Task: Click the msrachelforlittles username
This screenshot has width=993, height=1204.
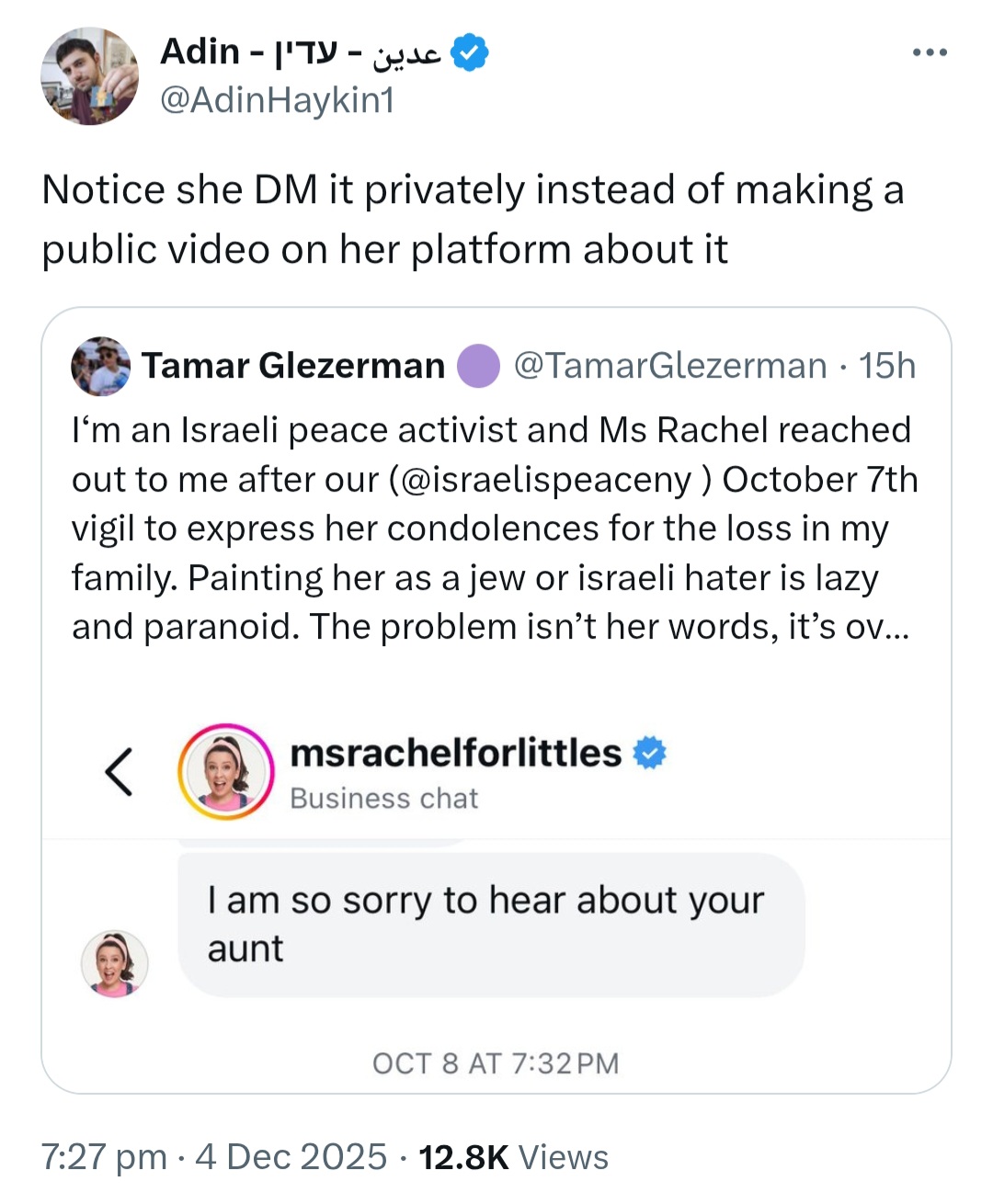Action: click(455, 753)
